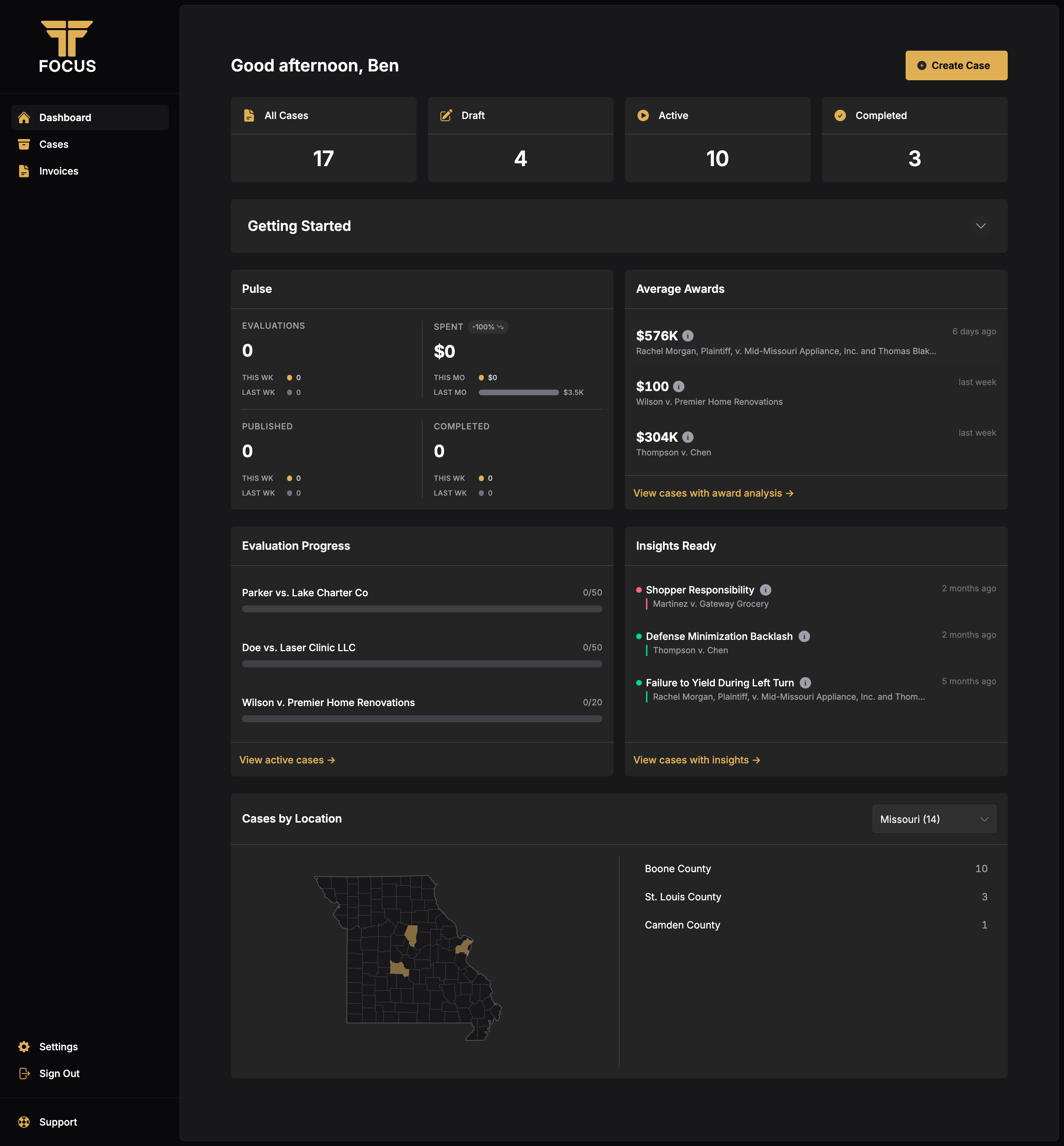Go to Invoices in the sidebar

click(58, 171)
